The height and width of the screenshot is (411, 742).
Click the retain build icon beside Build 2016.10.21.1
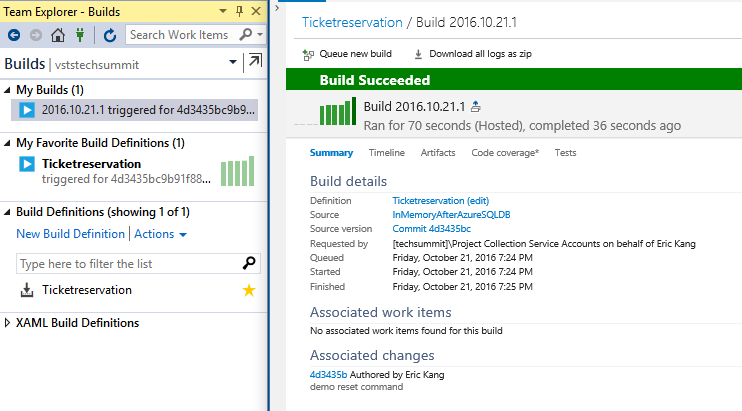(x=476, y=107)
